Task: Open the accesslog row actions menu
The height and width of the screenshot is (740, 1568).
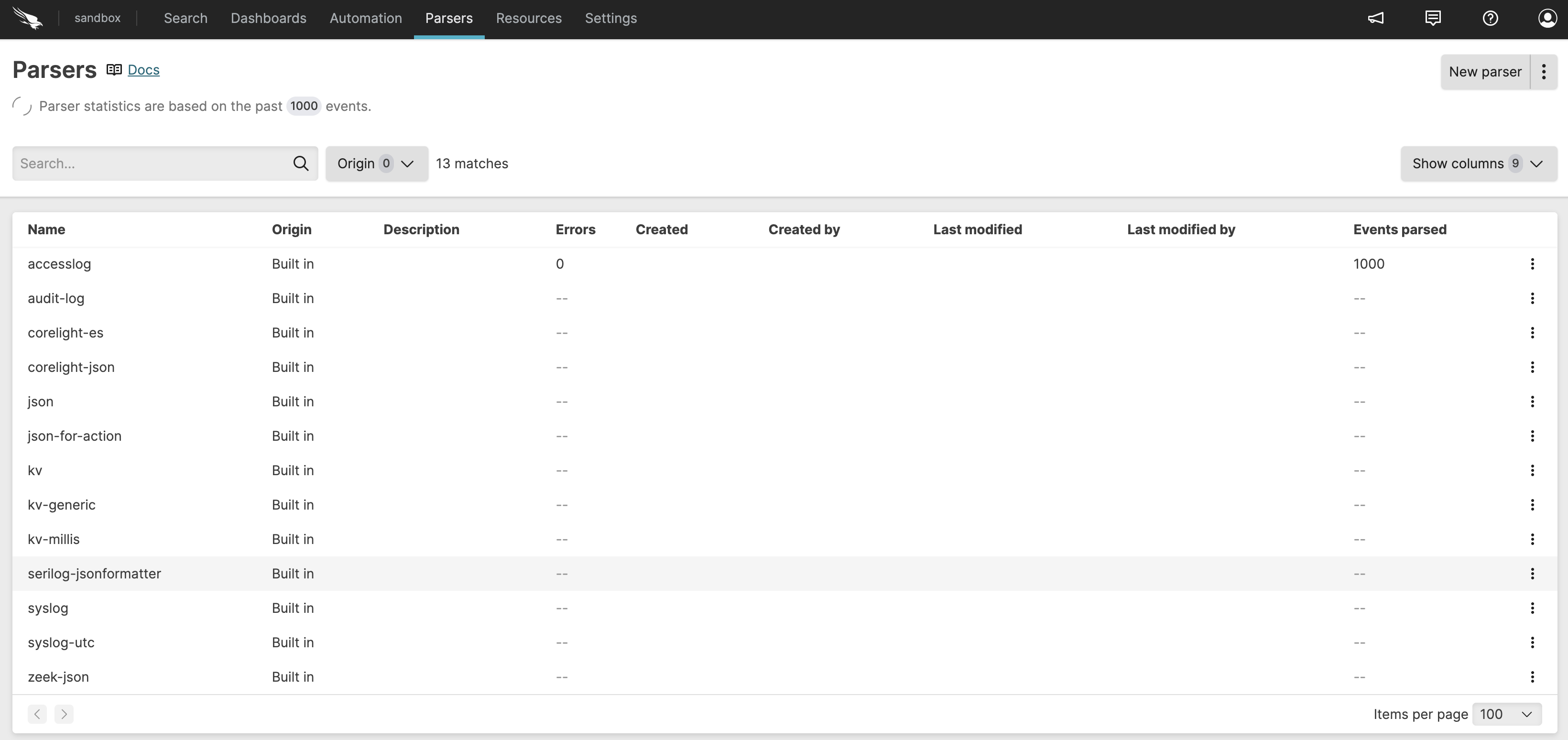Action: tap(1532, 263)
